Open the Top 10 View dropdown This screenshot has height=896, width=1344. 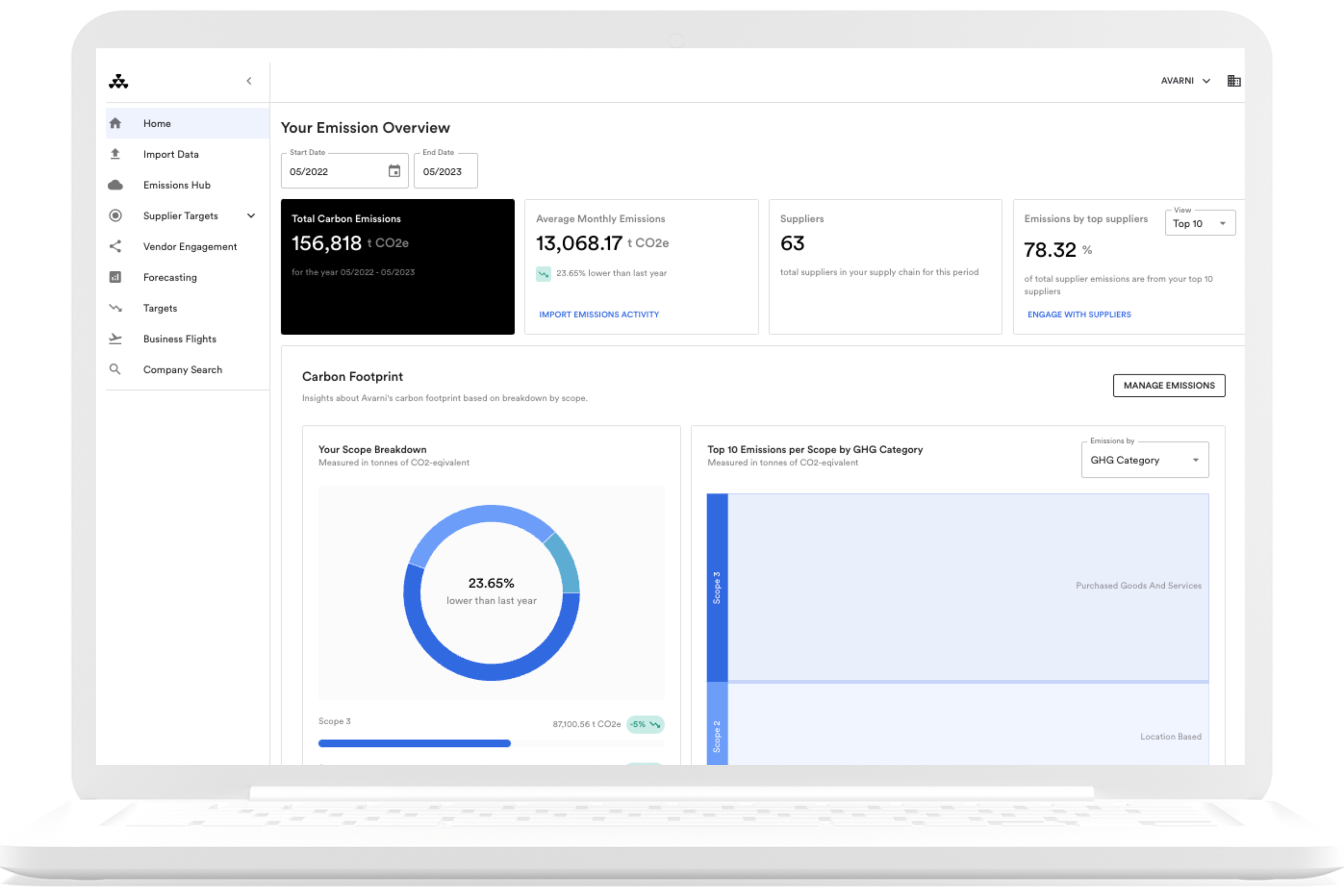(x=1200, y=224)
